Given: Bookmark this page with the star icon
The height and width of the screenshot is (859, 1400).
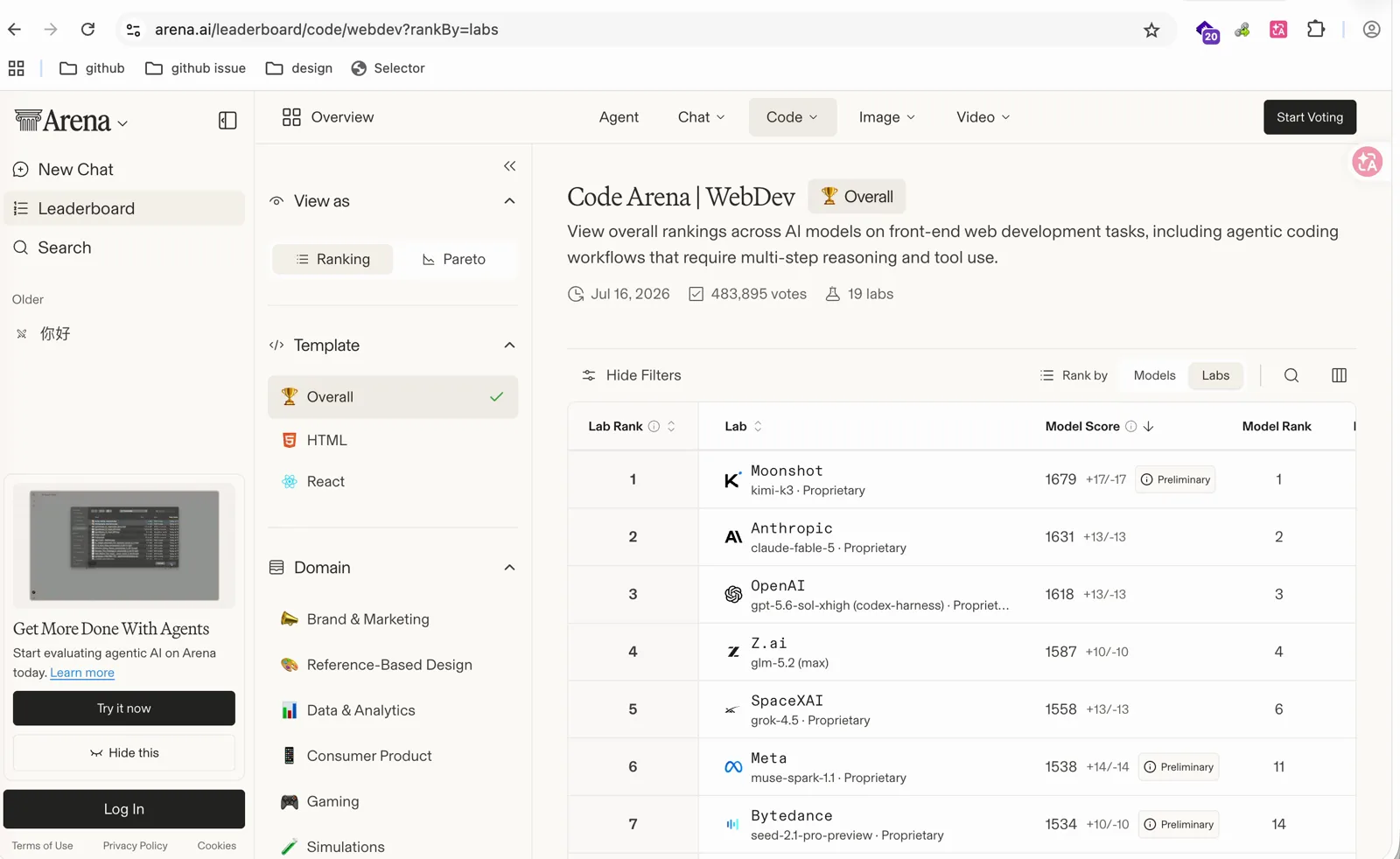Looking at the screenshot, I should (x=1151, y=31).
